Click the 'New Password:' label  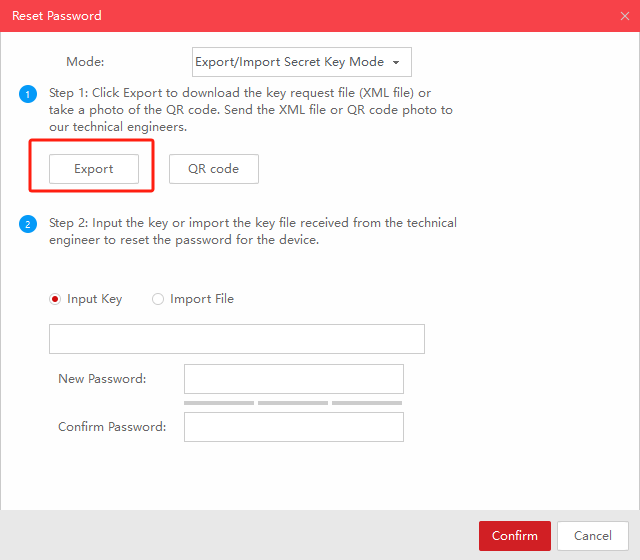[102, 379]
